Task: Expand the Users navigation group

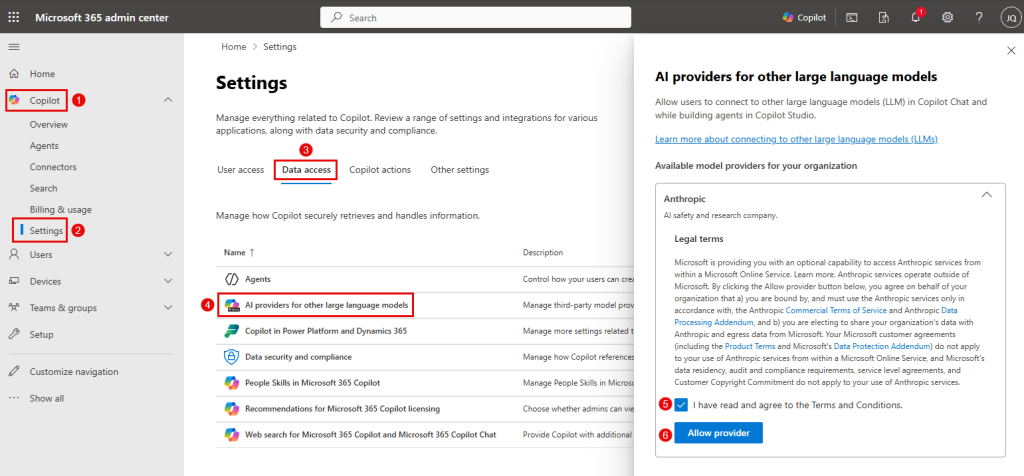Action: tap(168, 255)
